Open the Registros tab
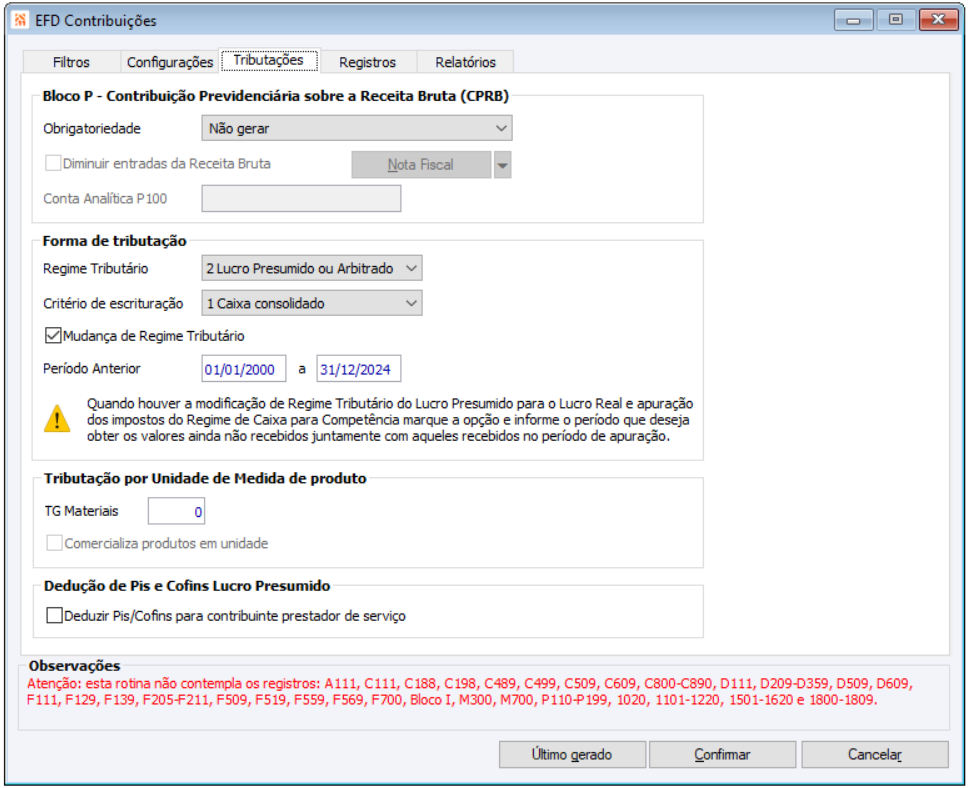The width and height of the screenshot is (970, 788). tap(367, 62)
